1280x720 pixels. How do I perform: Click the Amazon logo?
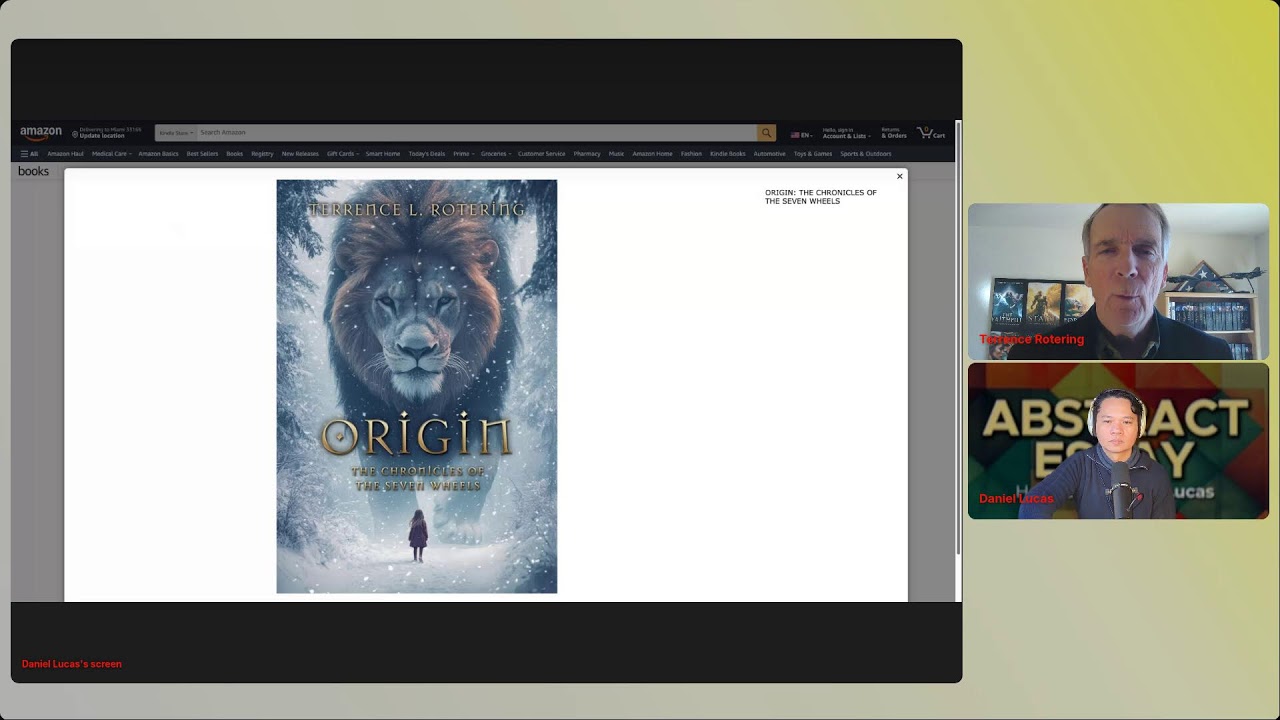click(41, 132)
